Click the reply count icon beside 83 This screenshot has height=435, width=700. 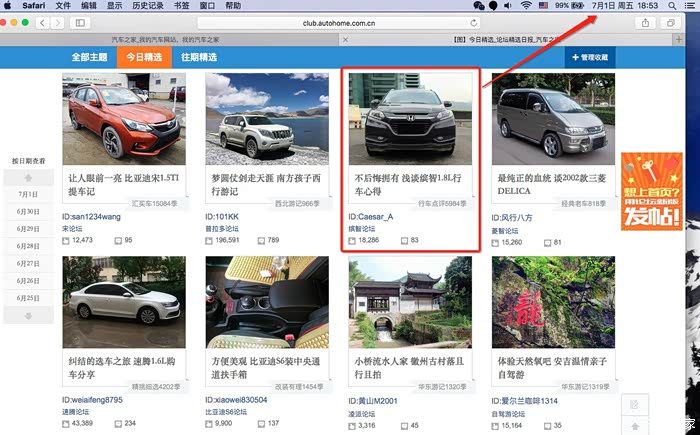click(404, 241)
